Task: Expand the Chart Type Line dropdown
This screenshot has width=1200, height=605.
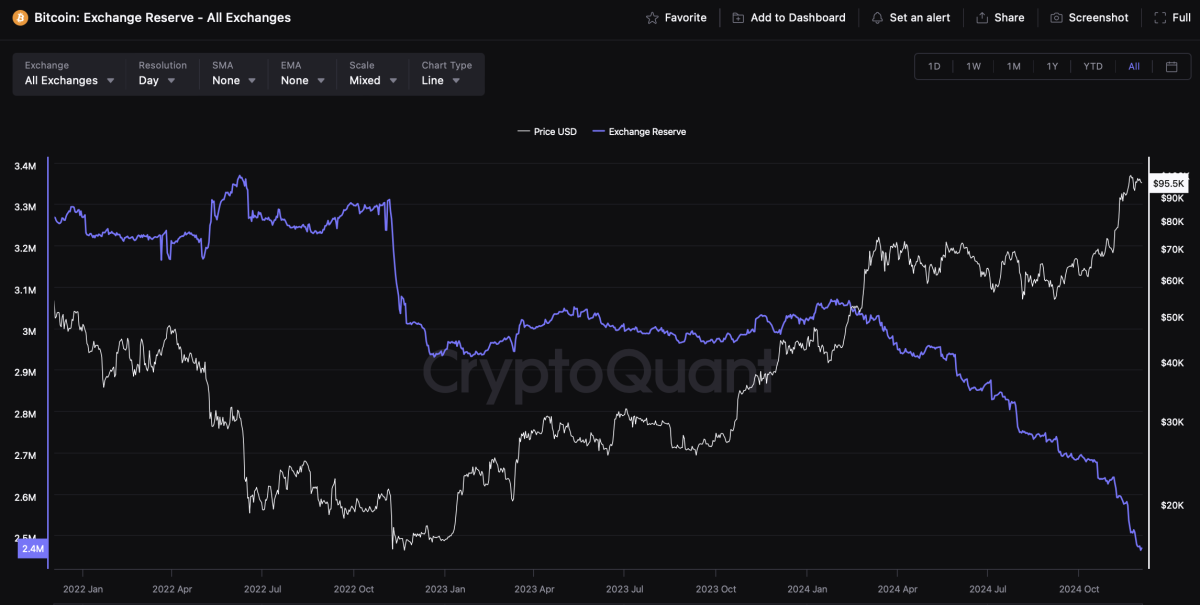Action: [441, 80]
